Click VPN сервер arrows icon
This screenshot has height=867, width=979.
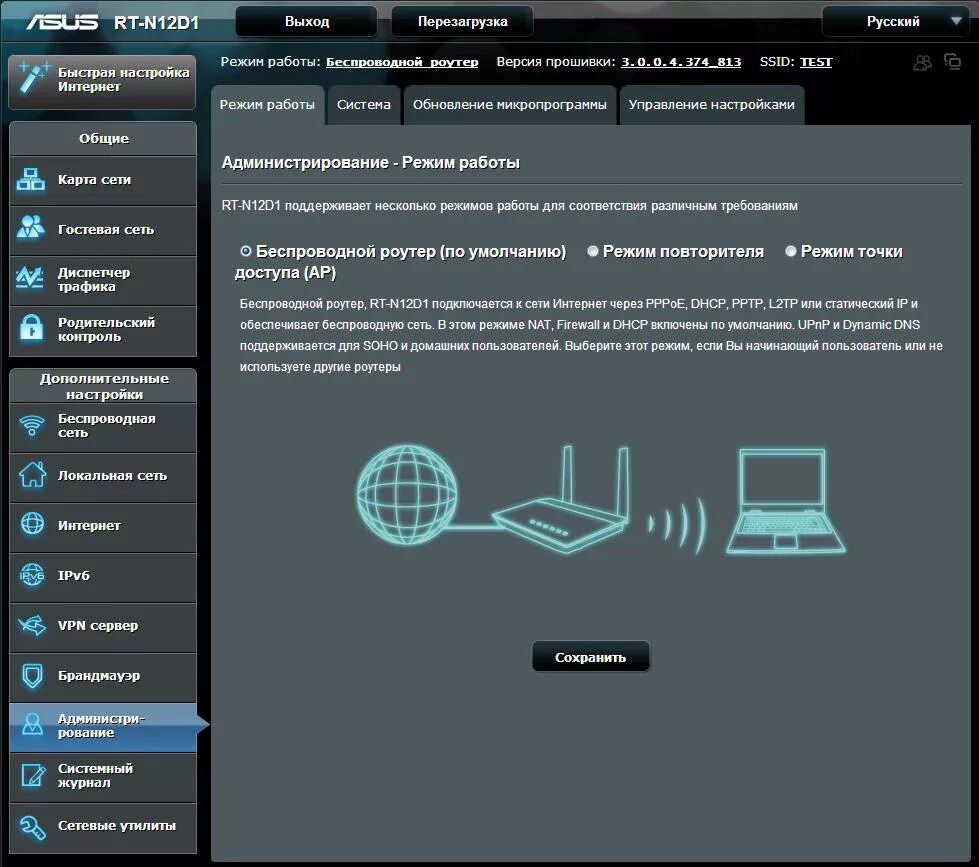pos(32,624)
